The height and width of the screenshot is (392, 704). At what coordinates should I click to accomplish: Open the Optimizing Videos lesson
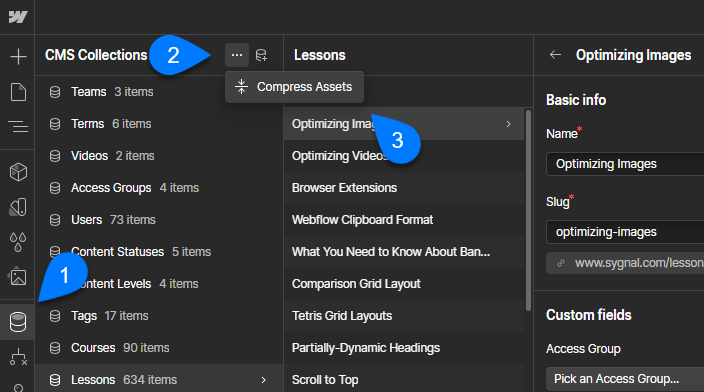404,156
